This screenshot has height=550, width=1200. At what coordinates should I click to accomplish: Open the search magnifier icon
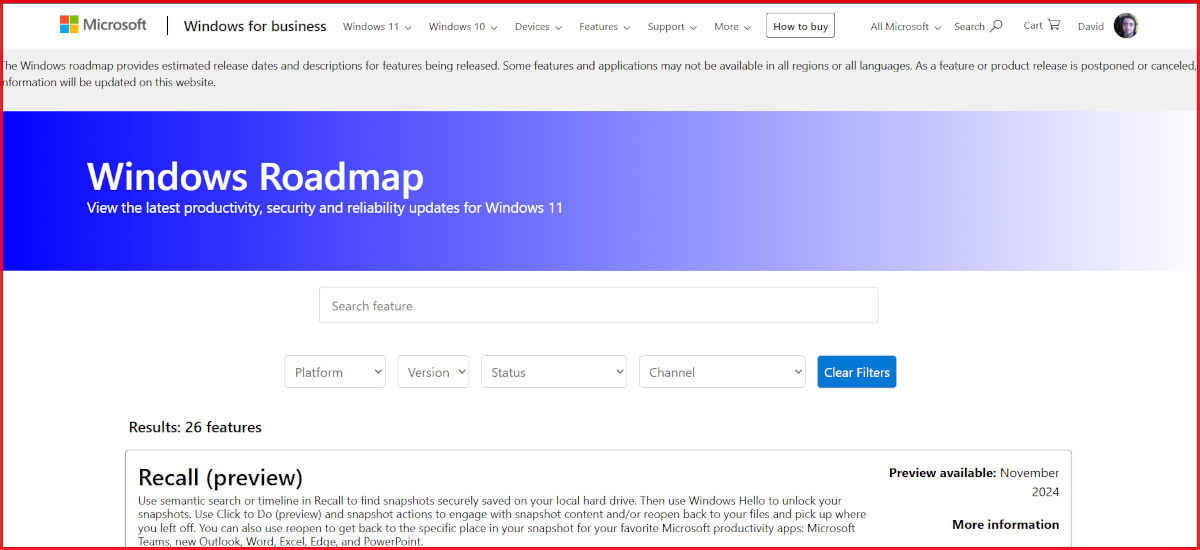pos(996,26)
